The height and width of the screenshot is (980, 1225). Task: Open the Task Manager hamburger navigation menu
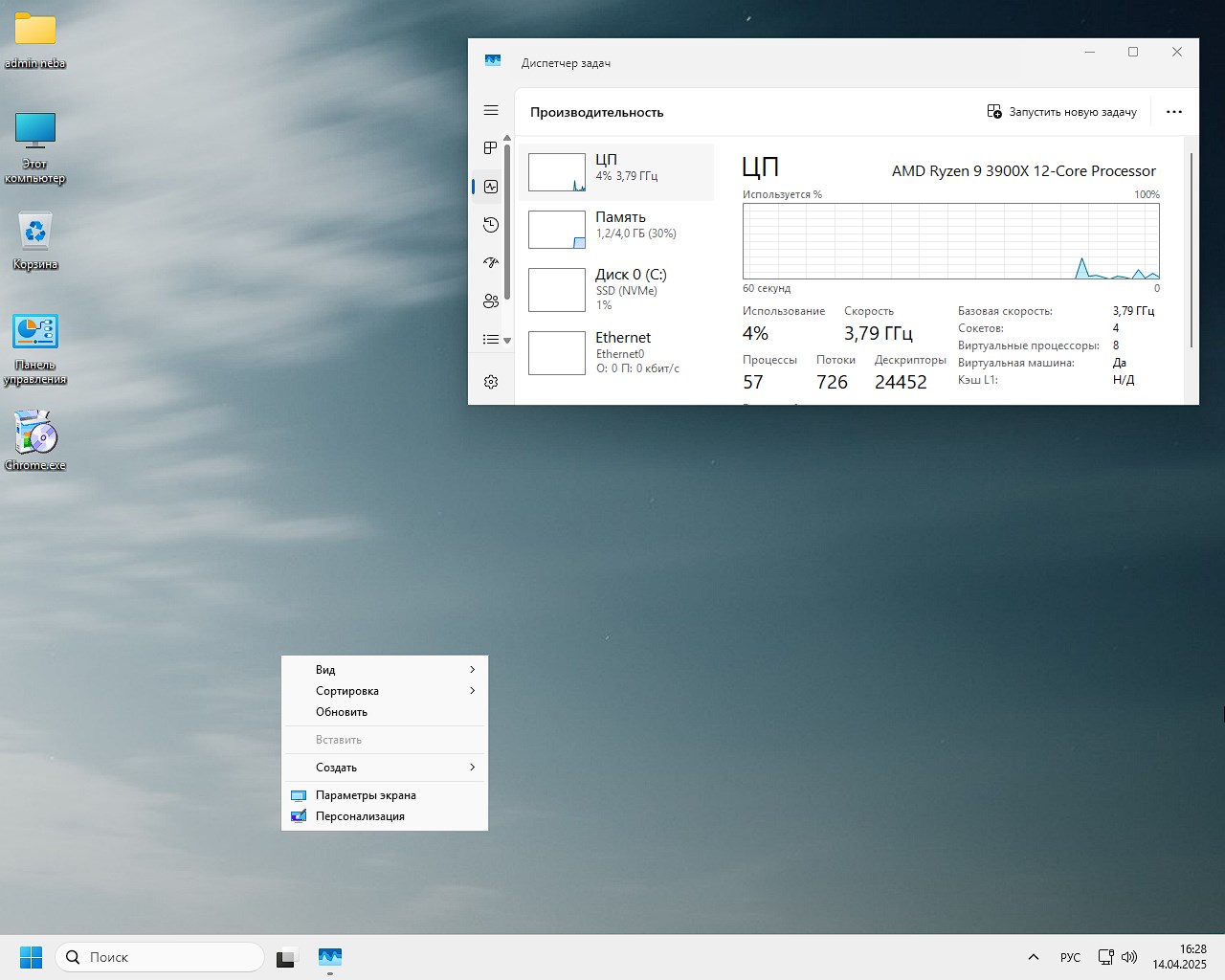click(491, 111)
